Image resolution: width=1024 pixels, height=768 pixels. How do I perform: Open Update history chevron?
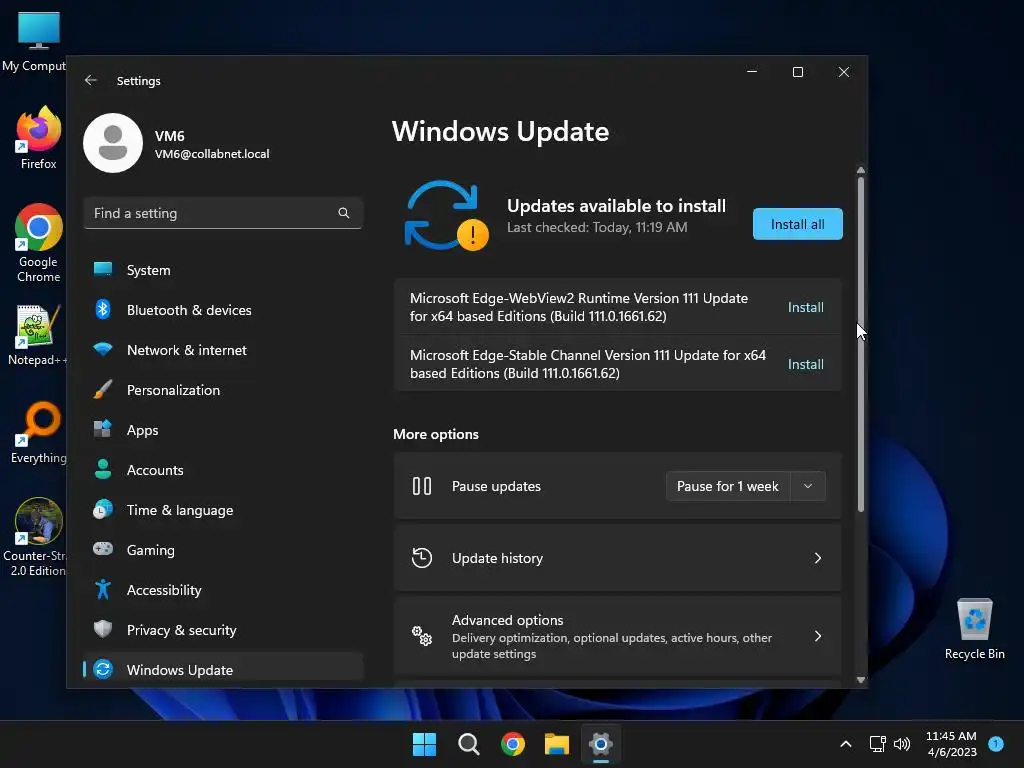818,558
